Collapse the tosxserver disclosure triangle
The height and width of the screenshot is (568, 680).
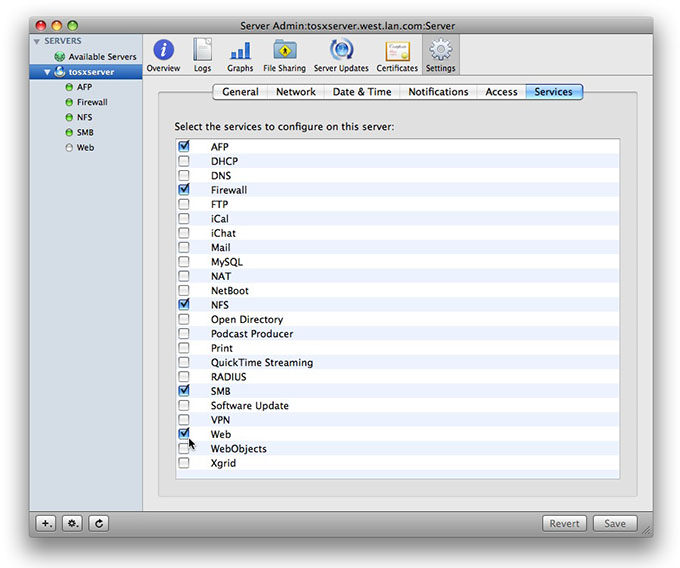[x=47, y=72]
